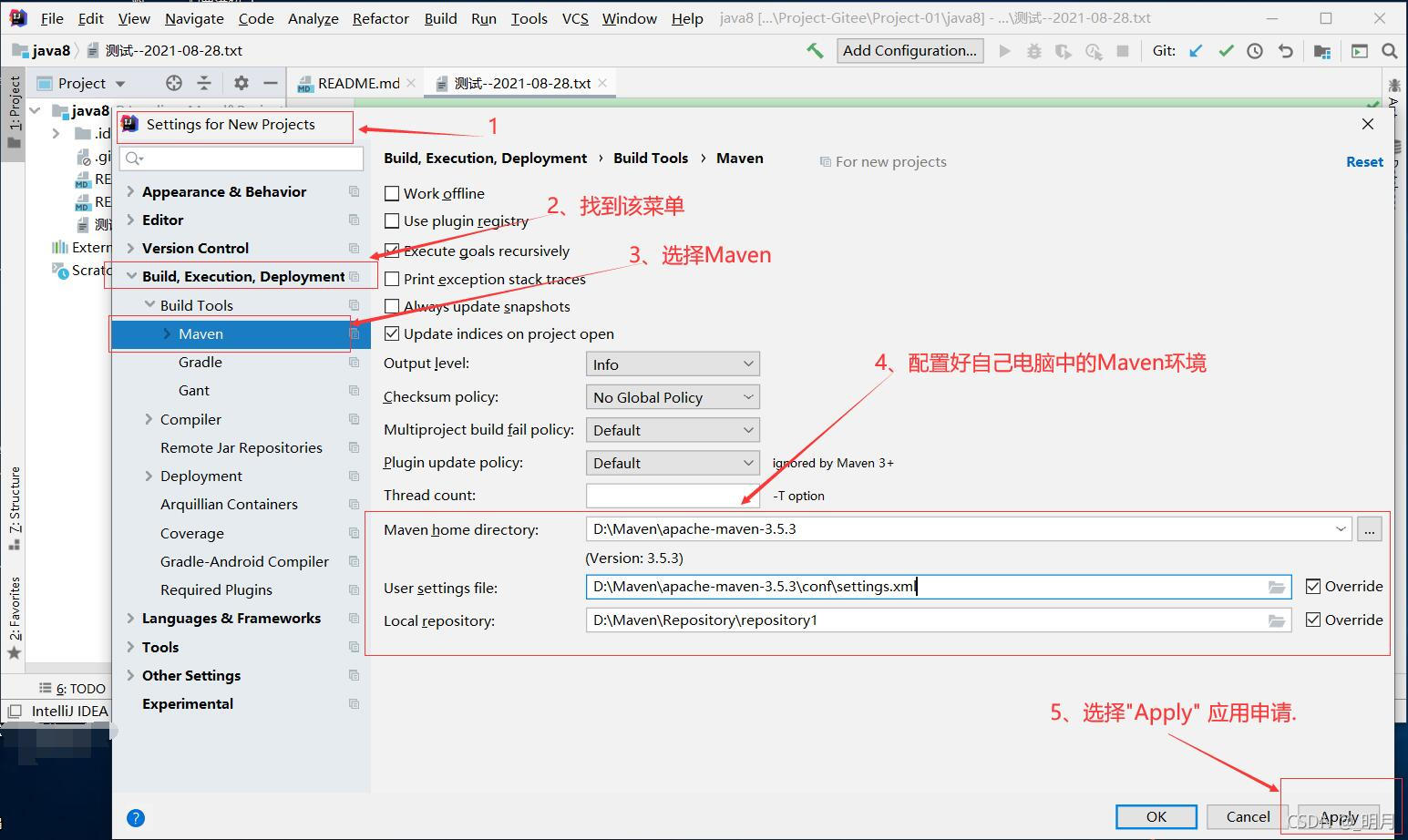Click OK button in settings dialog
The height and width of the screenshot is (840, 1408).
[x=1156, y=816]
